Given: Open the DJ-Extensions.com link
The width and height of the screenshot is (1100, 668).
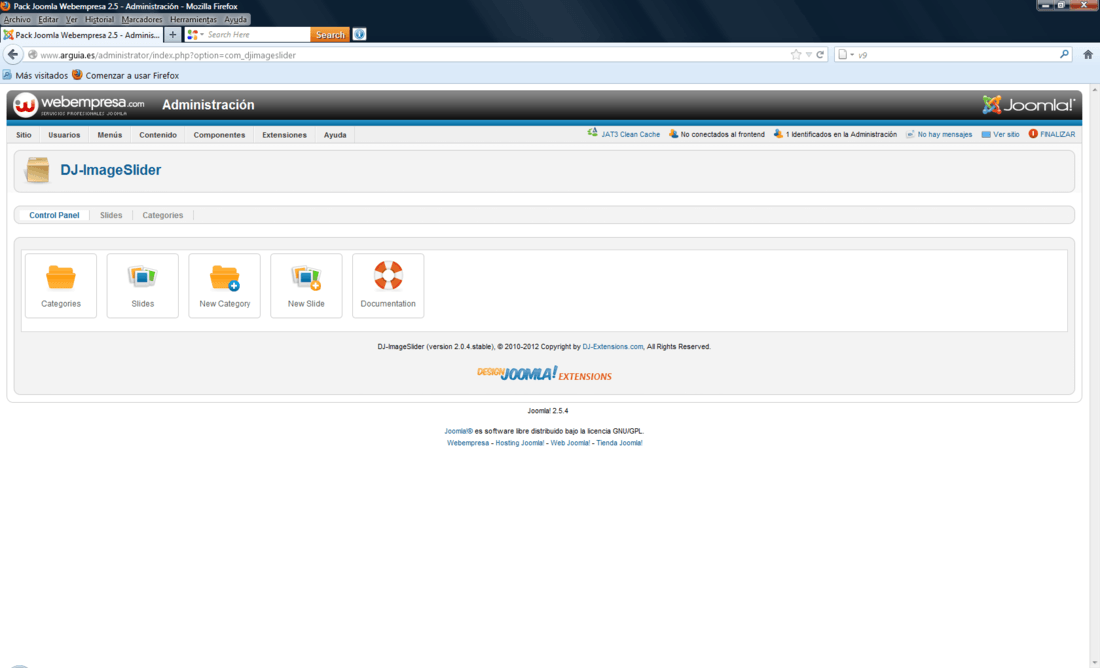Looking at the screenshot, I should tap(612, 347).
